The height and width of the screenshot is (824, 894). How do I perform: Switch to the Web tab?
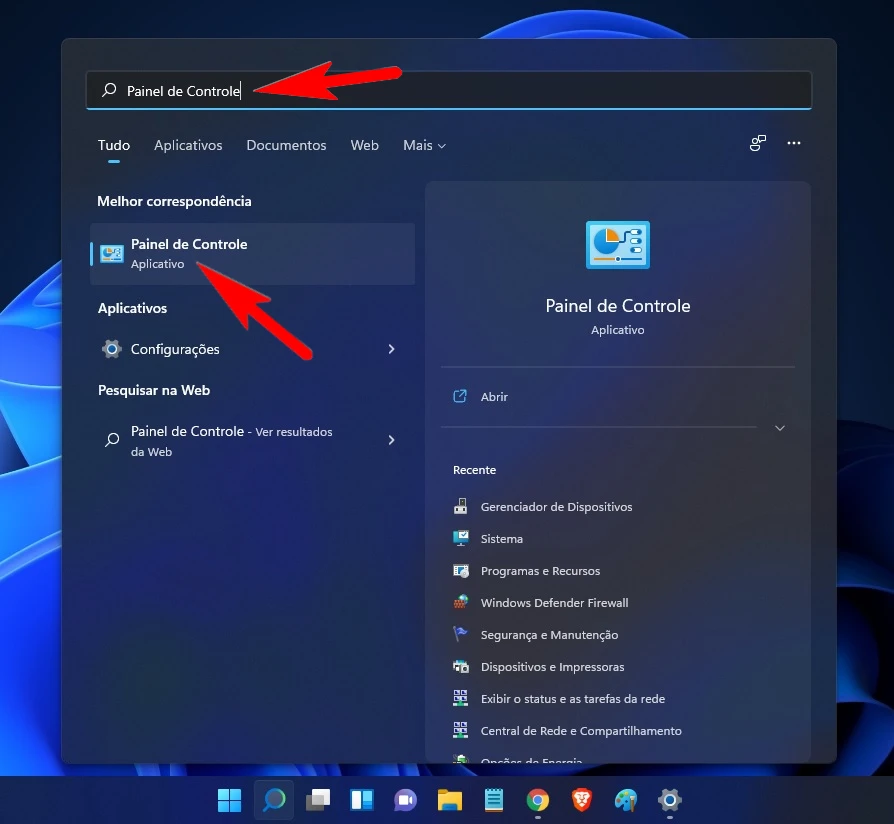click(364, 145)
